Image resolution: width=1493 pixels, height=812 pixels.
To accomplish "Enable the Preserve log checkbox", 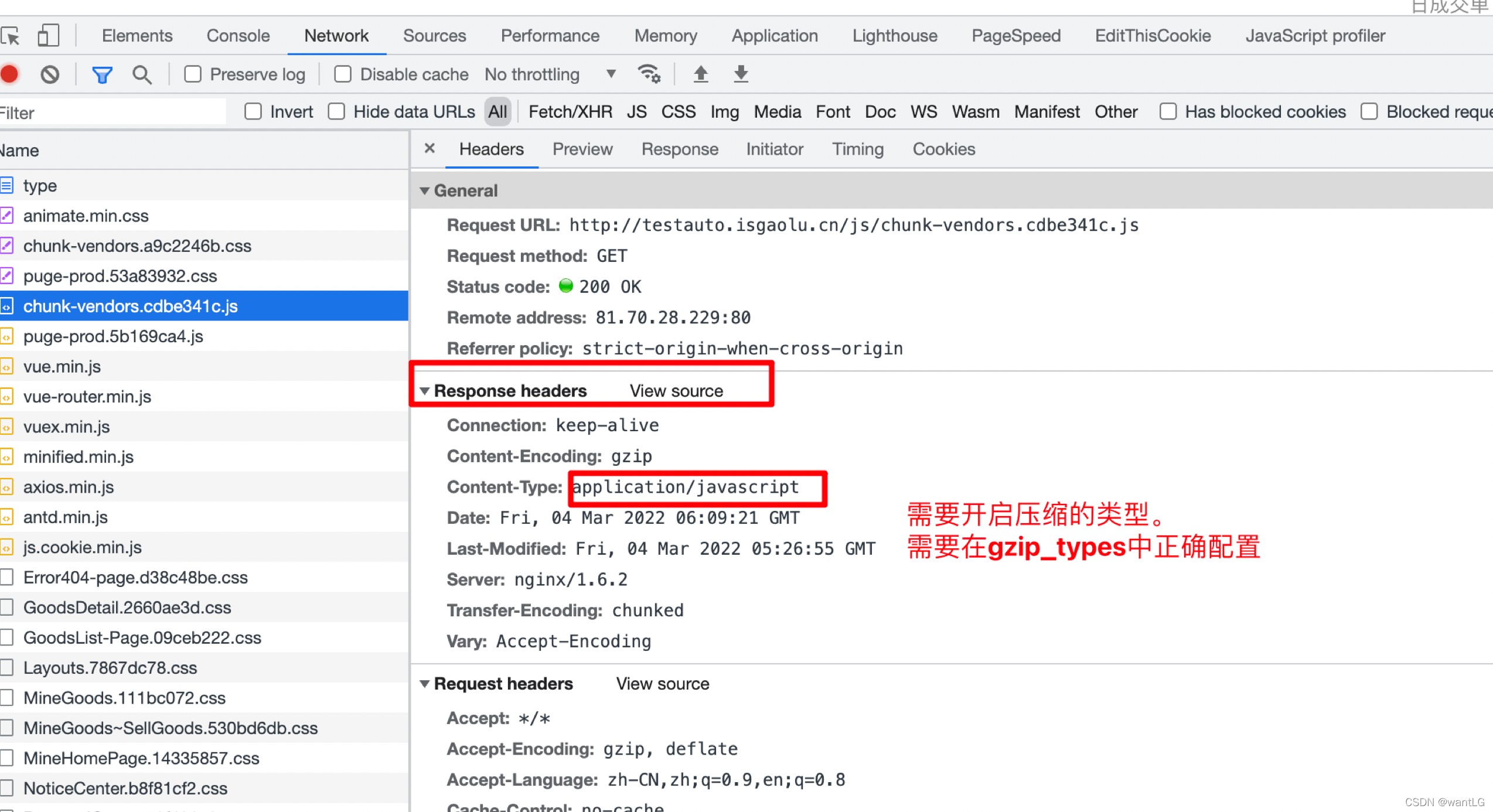I will [193, 74].
